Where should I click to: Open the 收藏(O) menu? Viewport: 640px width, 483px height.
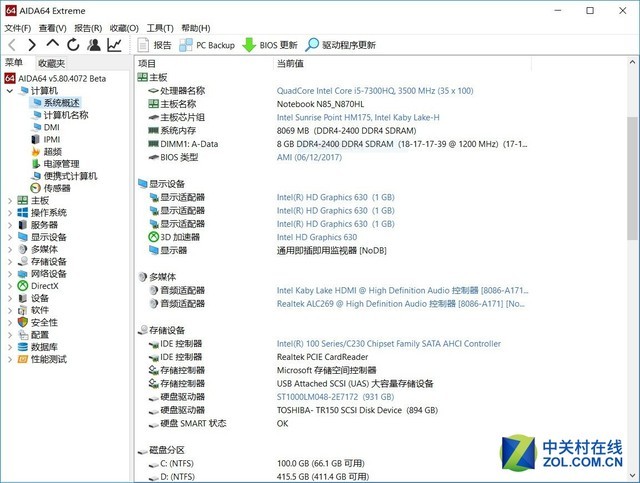pos(124,28)
